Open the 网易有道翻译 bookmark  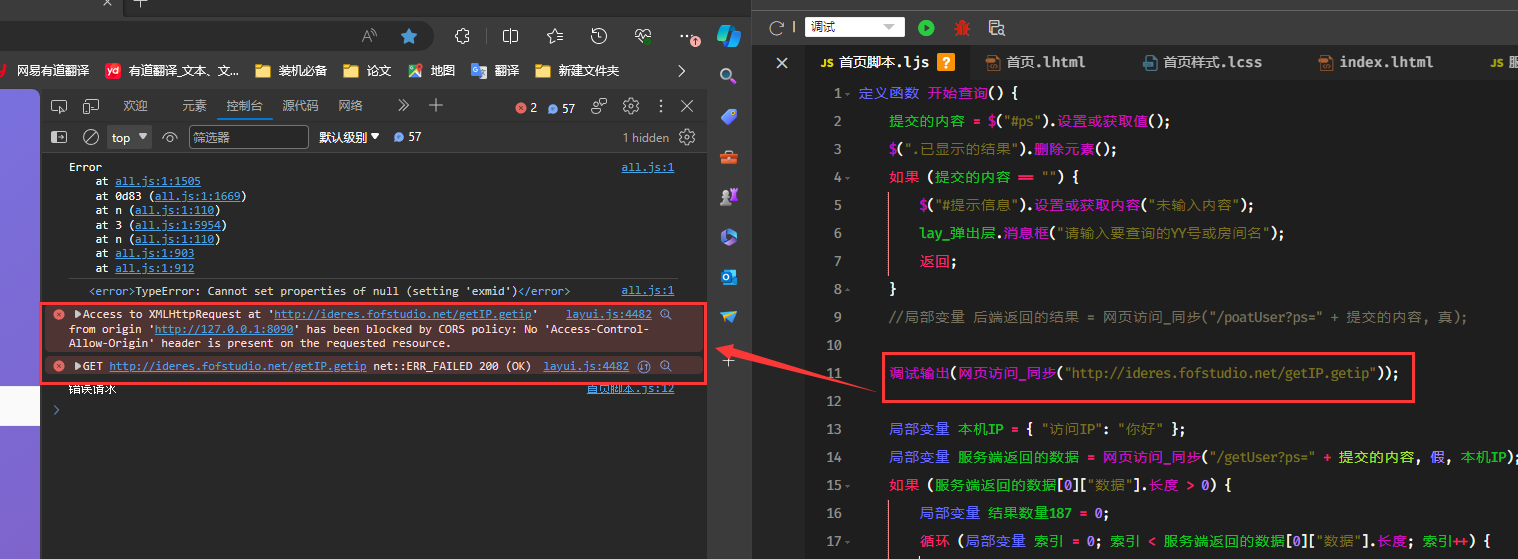point(44,71)
